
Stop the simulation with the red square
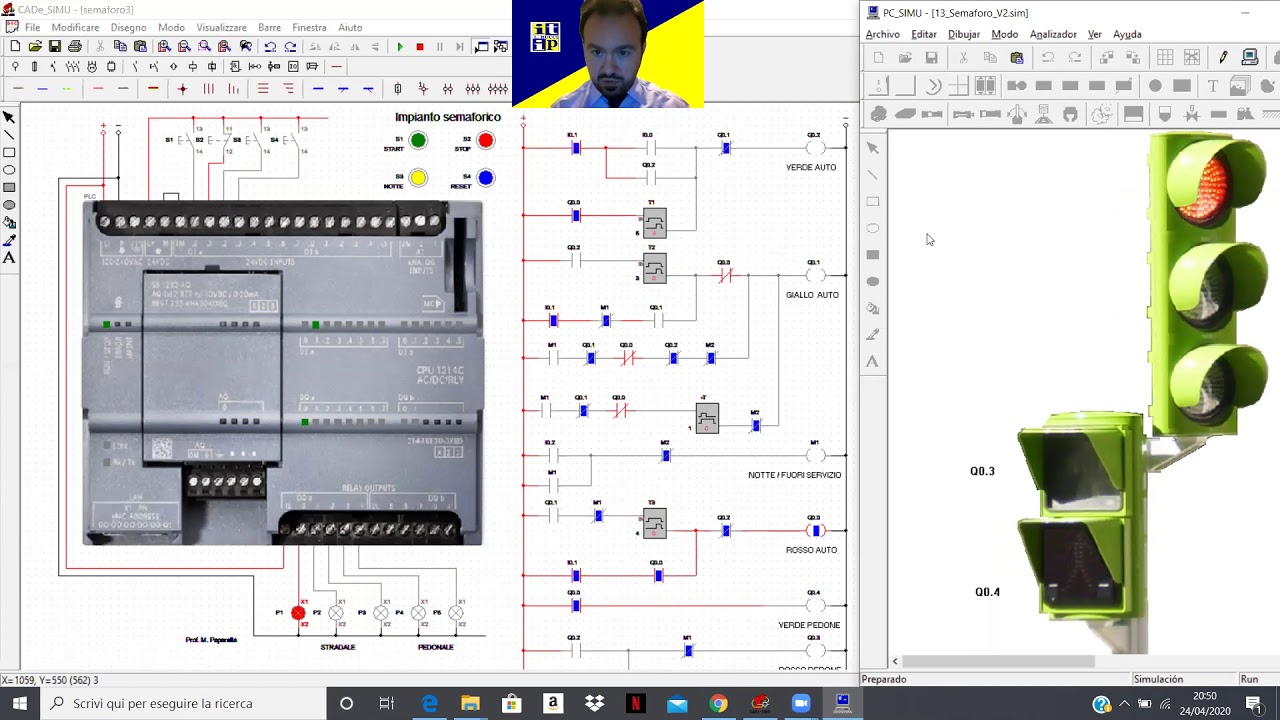pyautogui.click(x=420, y=47)
